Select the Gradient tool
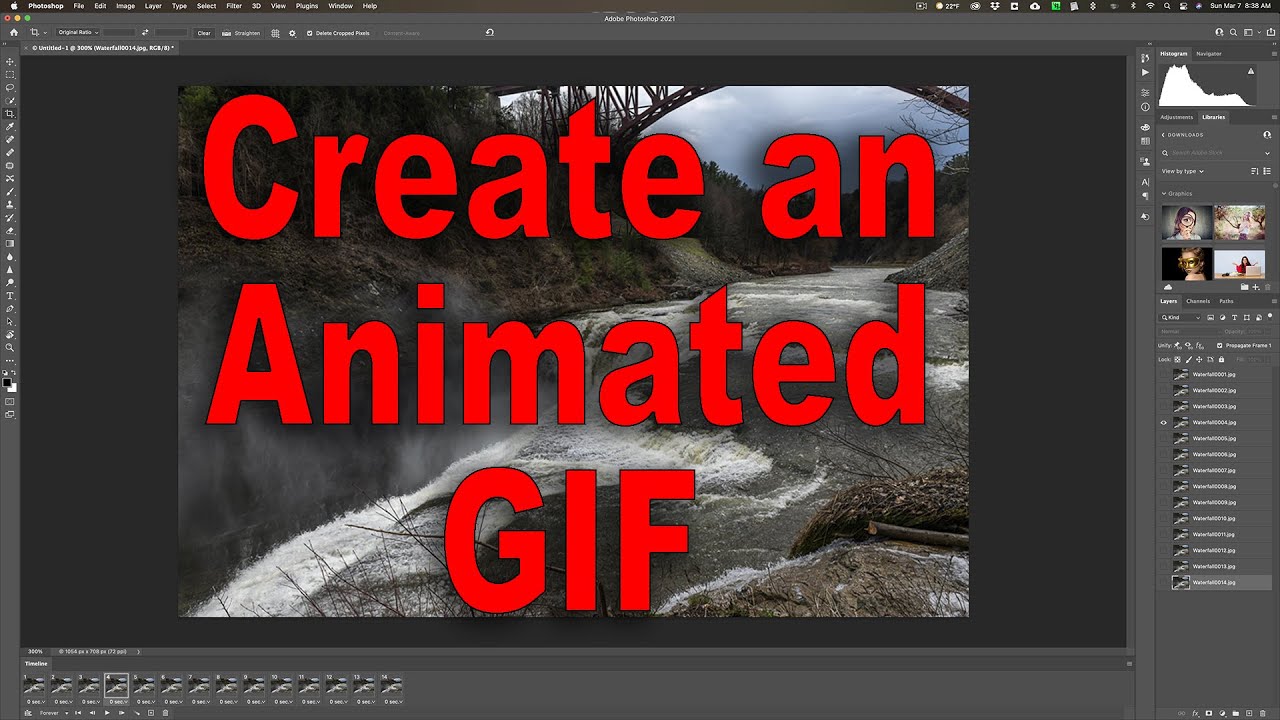Screen dimensions: 1280x720 [10, 243]
